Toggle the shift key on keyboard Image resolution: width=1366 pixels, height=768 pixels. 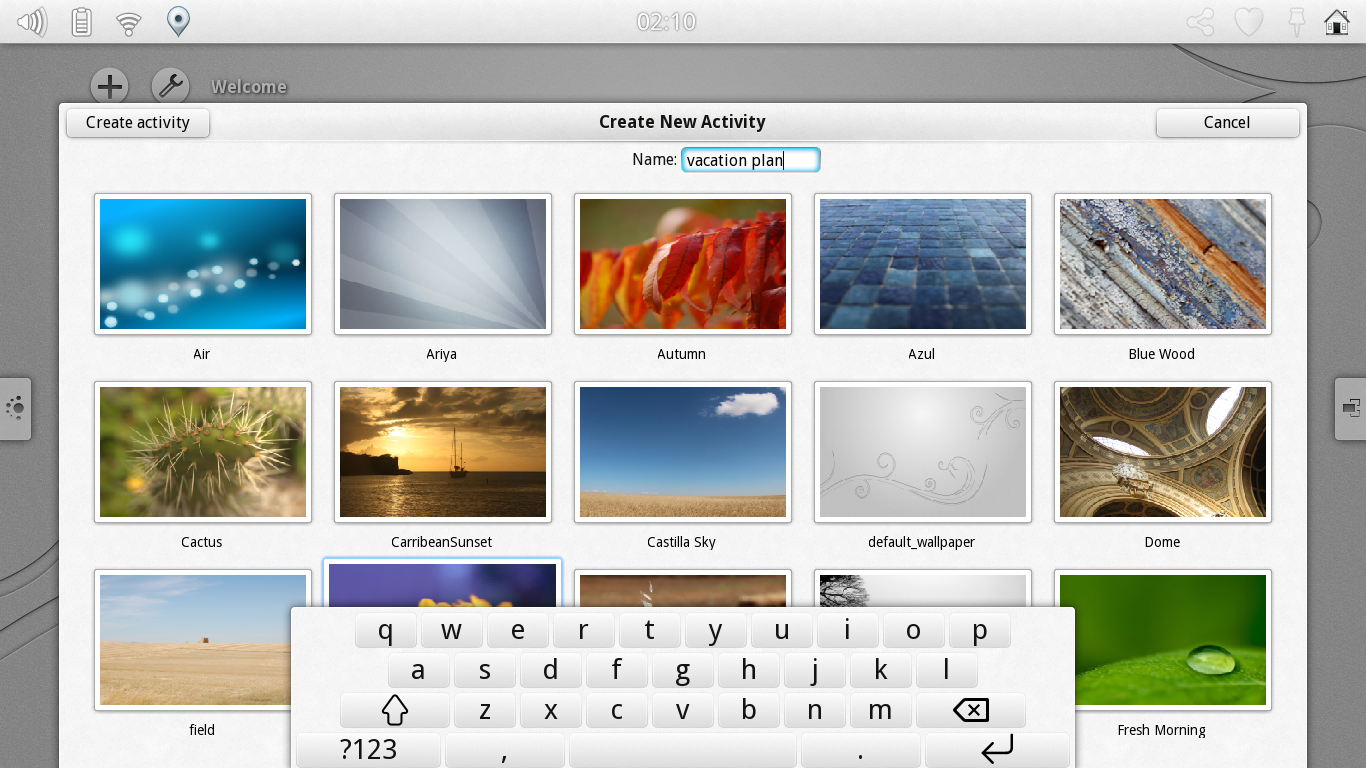tap(395, 711)
